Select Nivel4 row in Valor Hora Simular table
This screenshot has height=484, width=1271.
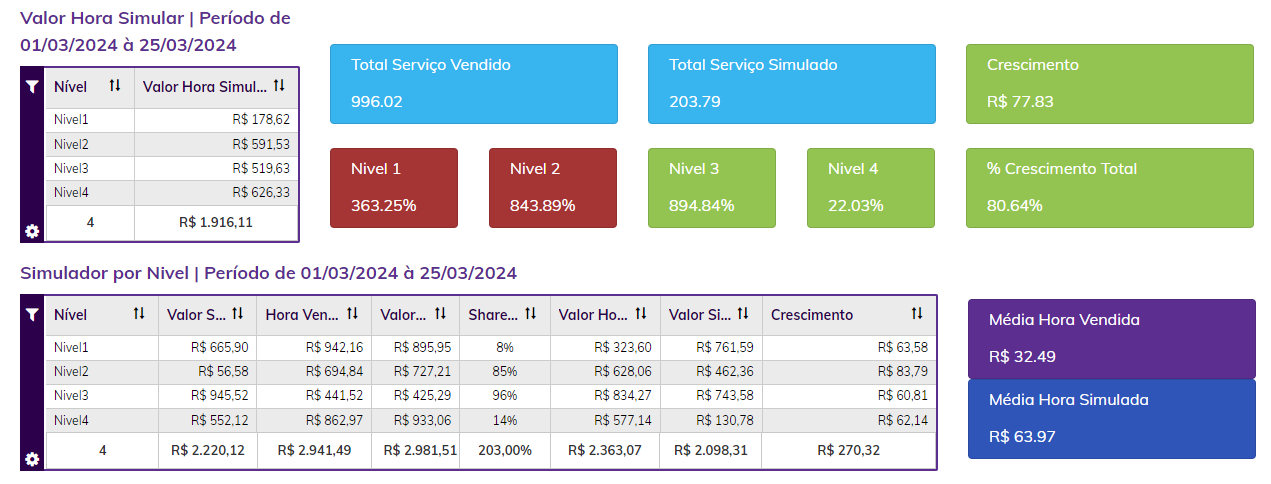click(160, 192)
